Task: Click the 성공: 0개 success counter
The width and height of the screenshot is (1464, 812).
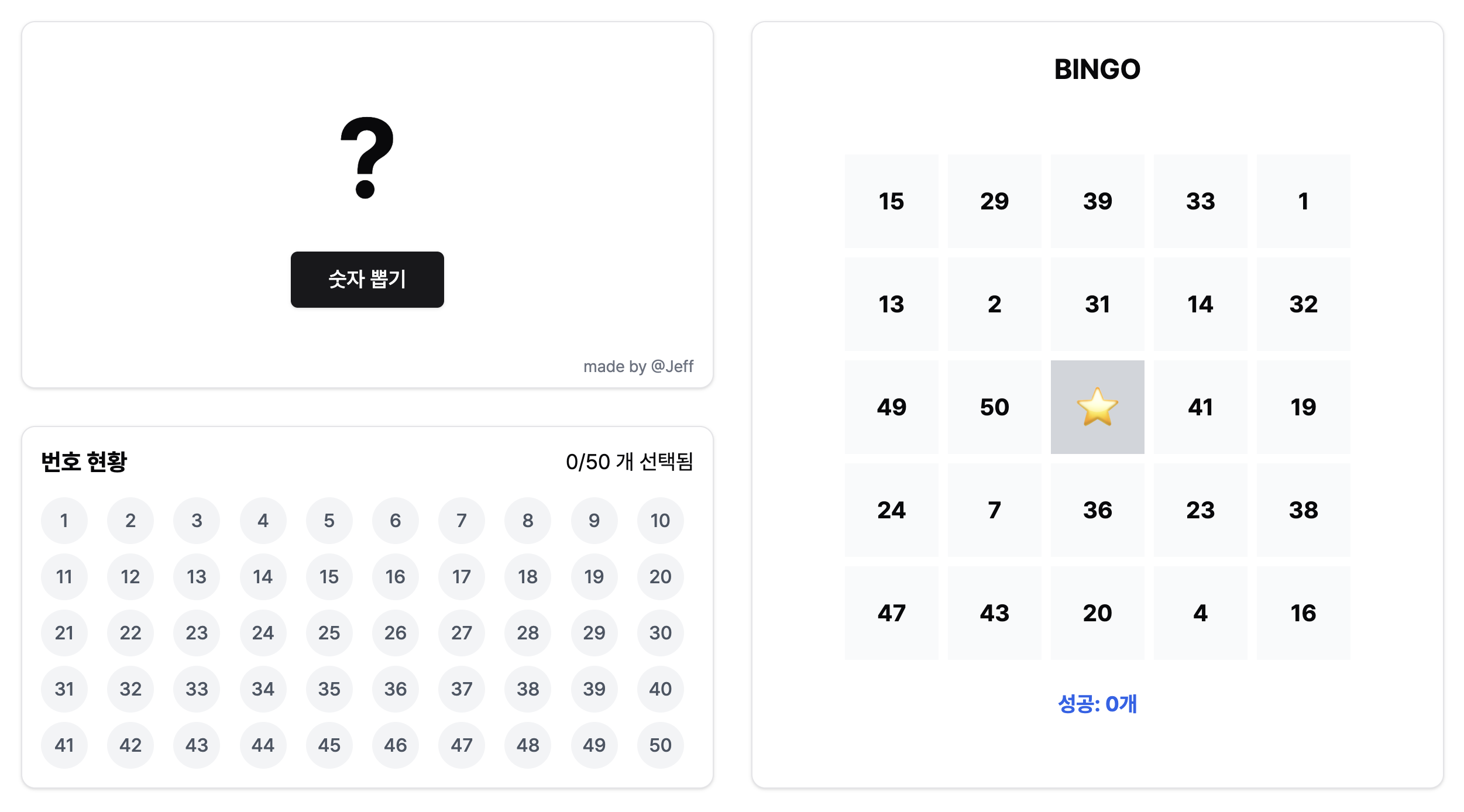Action: coord(1097,704)
